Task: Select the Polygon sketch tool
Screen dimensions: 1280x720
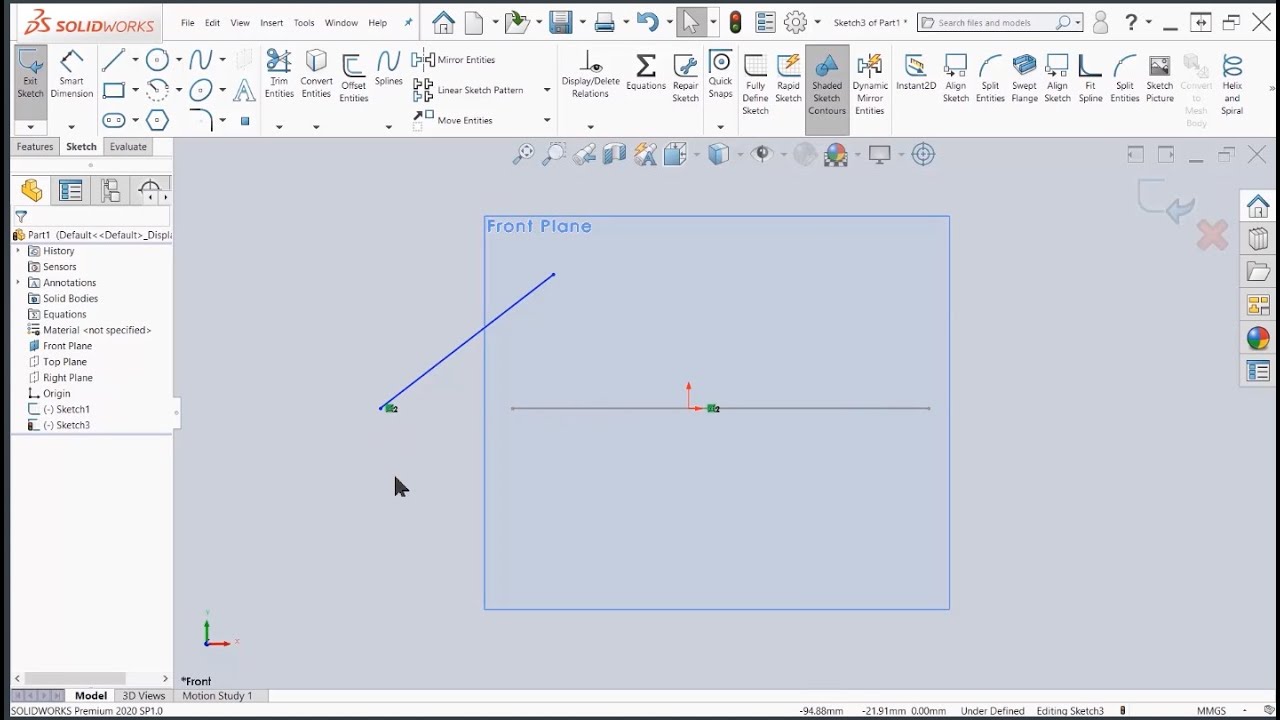Action: [157, 121]
